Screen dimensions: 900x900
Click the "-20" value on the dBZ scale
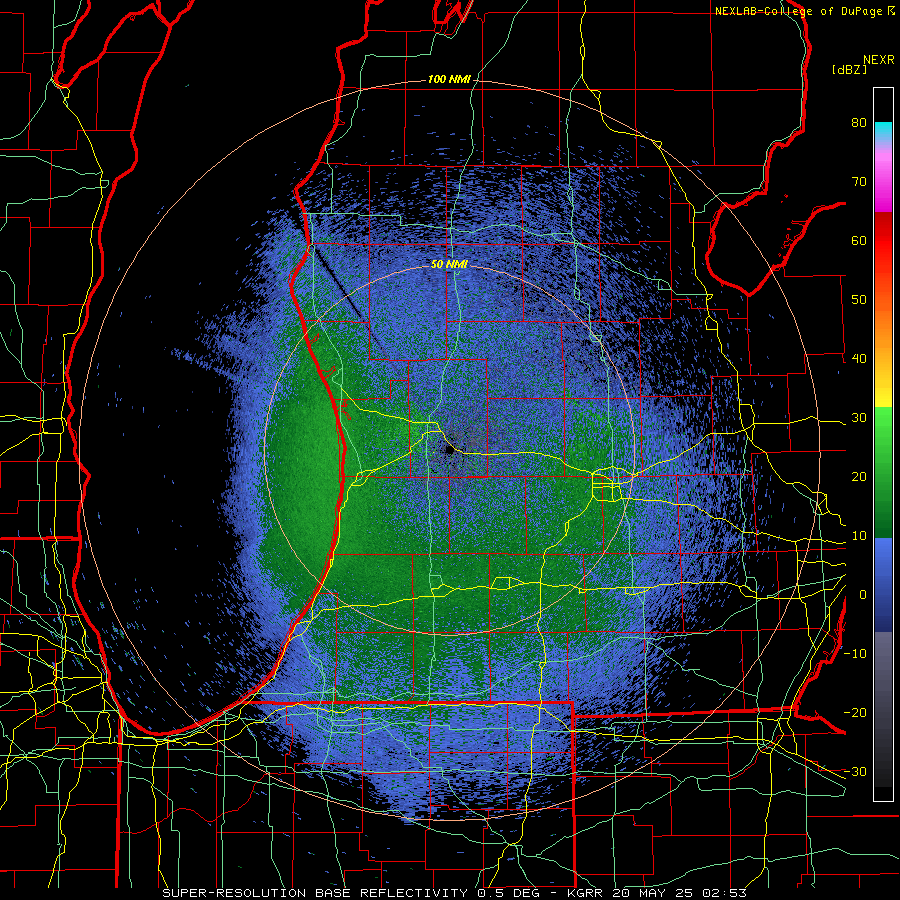point(855,712)
